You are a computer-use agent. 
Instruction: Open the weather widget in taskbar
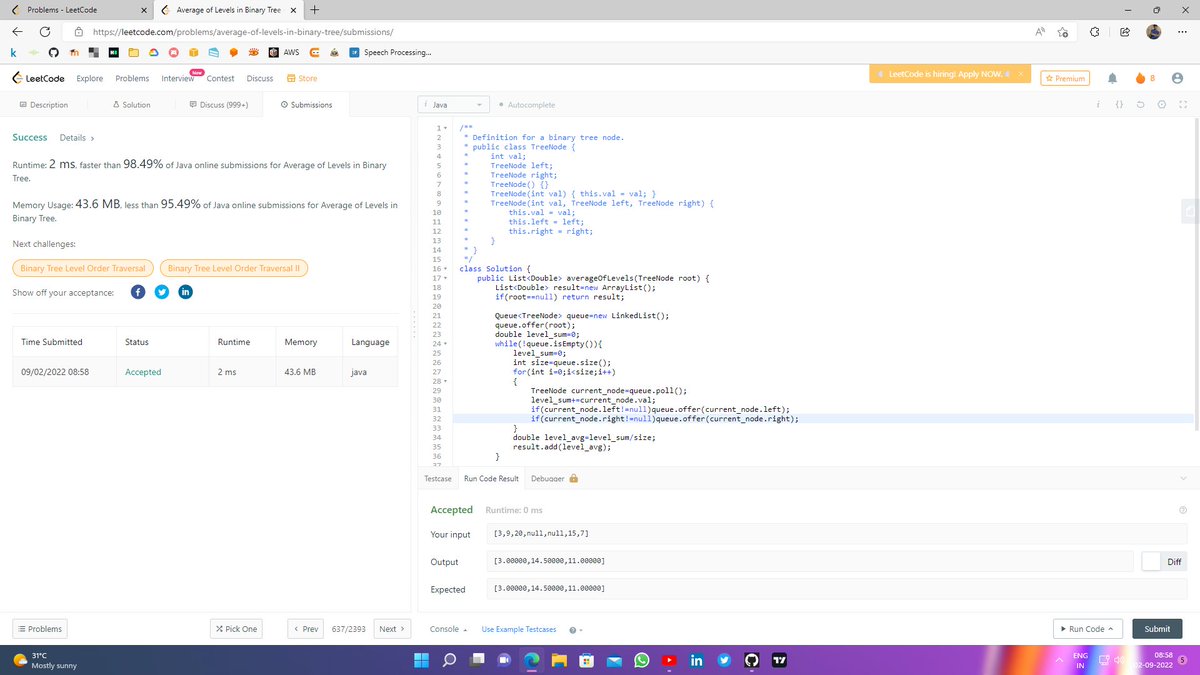44,660
